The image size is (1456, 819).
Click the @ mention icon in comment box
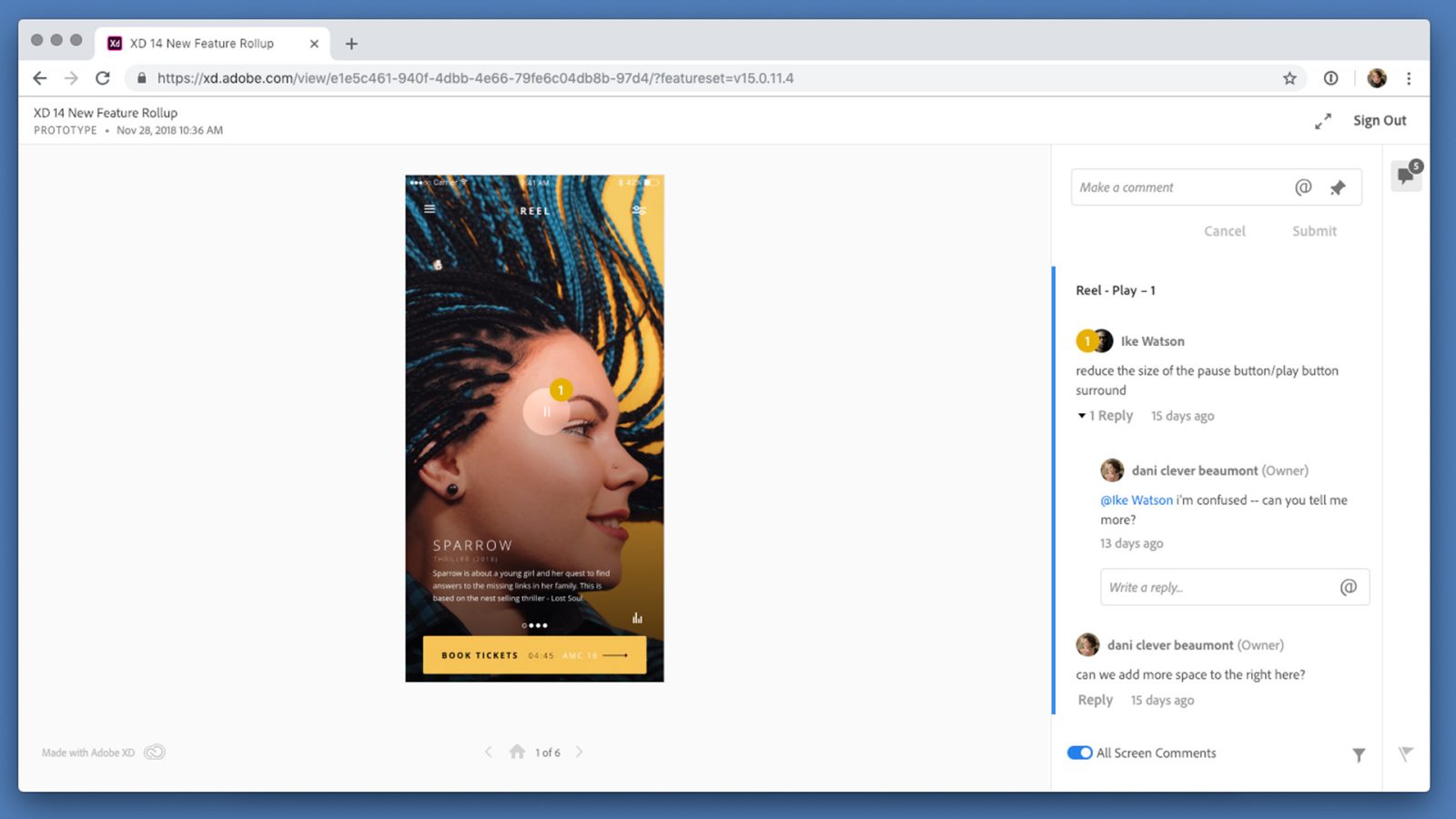[x=1303, y=187]
